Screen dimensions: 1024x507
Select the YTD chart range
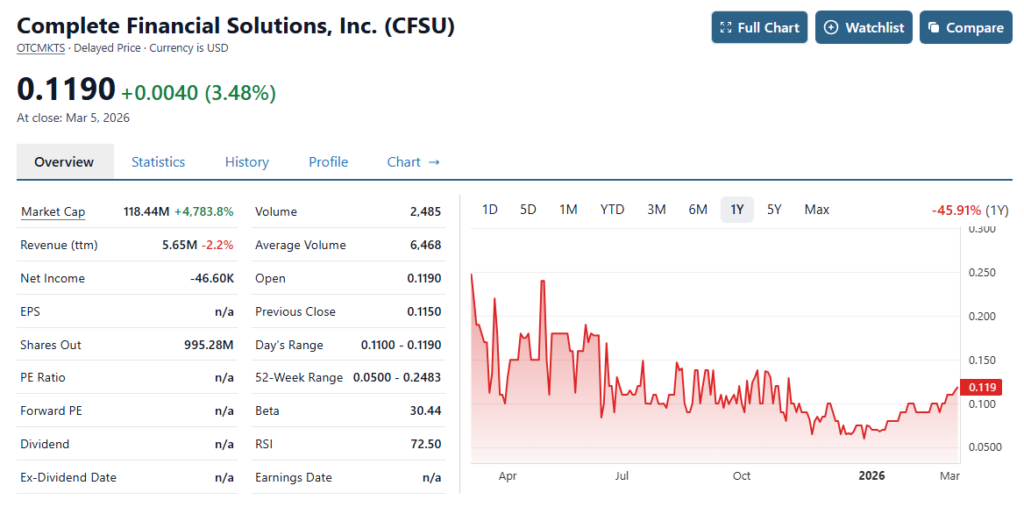pyautogui.click(x=612, y=209)
